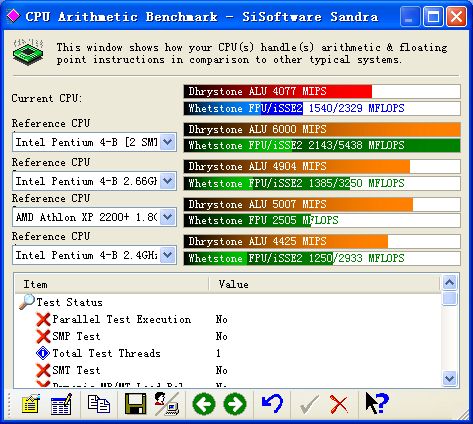Close the CPU Arithmetic Benchmark window
The image size is (473, 424).
456,16
